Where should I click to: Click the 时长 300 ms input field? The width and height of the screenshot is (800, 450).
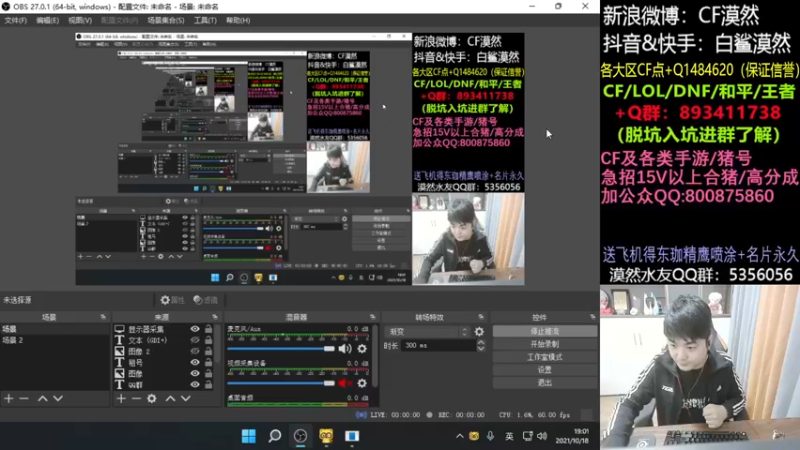(438, 345)
